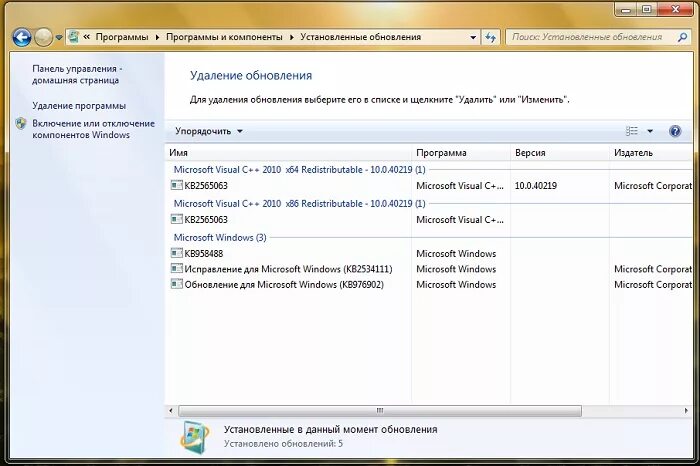Open Программы и компоненты breadcrumb

[x=224, y=37]
